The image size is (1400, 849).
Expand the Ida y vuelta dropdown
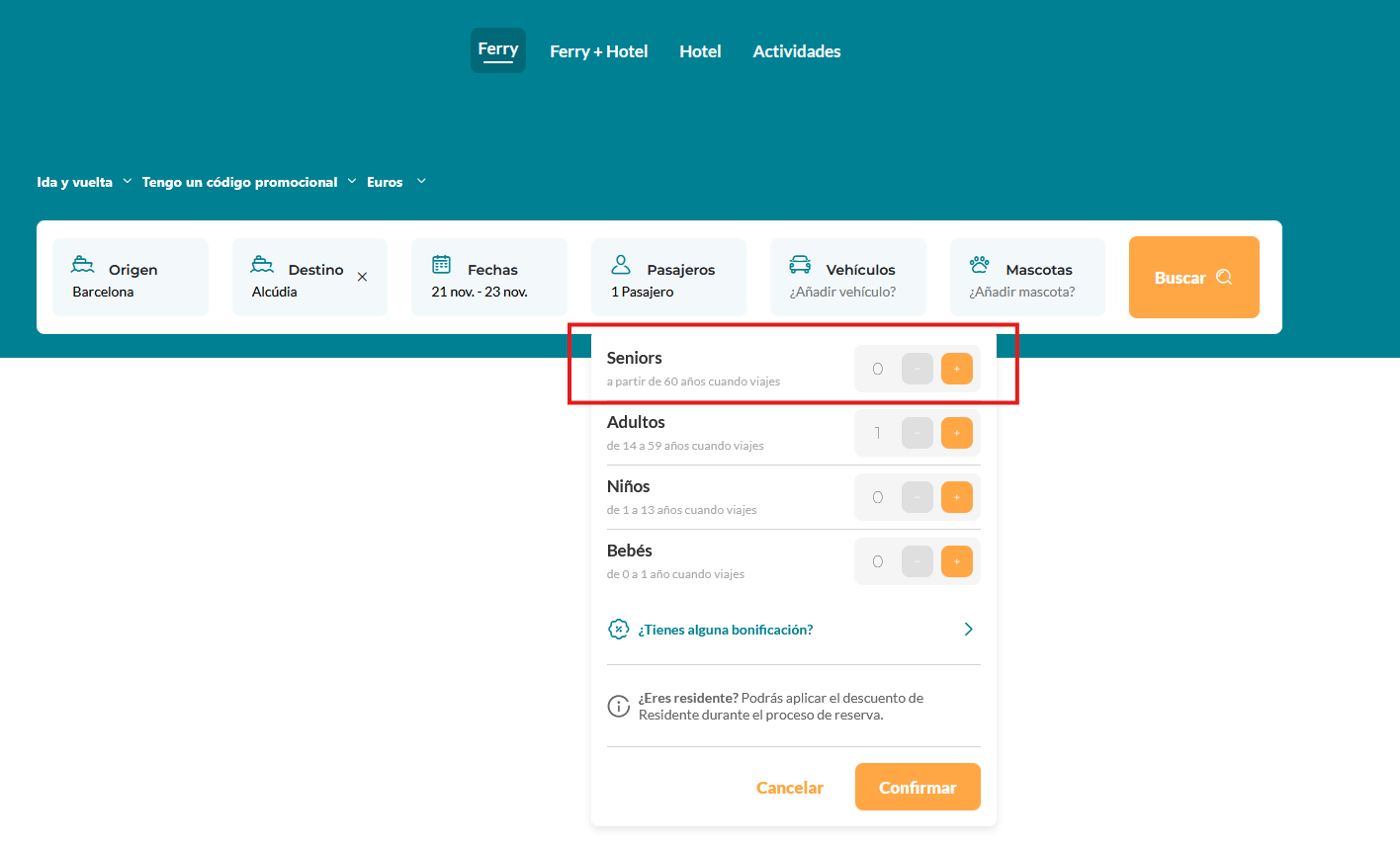pyautogui.click(x=84, y=182)
